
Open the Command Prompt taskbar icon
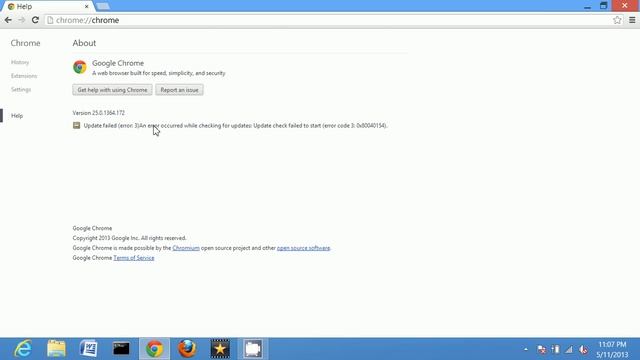coord(121,349)
